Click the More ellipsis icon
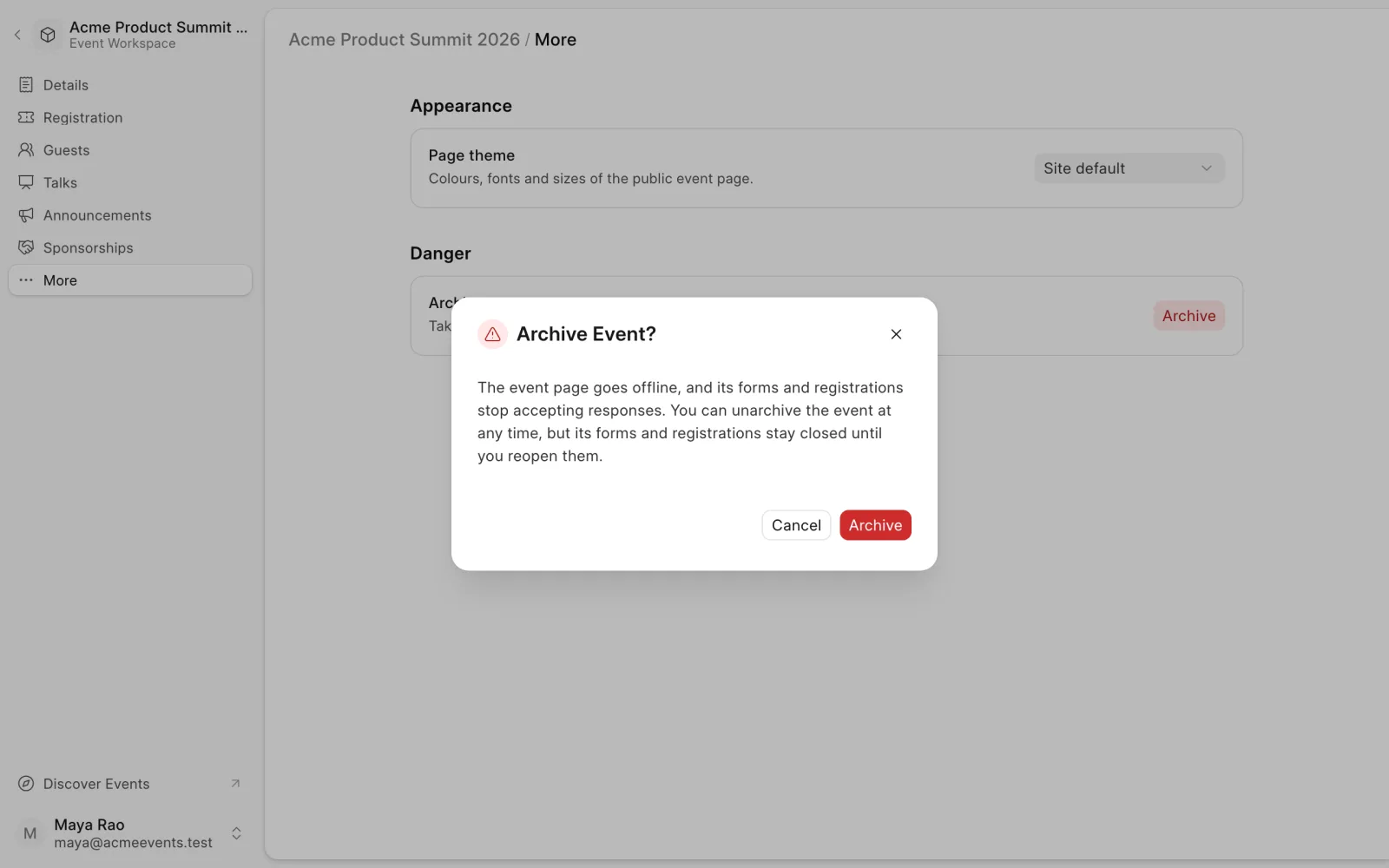Image resolution: width=1389 pixels, height=868 pixels. click(x=26, y=280)
